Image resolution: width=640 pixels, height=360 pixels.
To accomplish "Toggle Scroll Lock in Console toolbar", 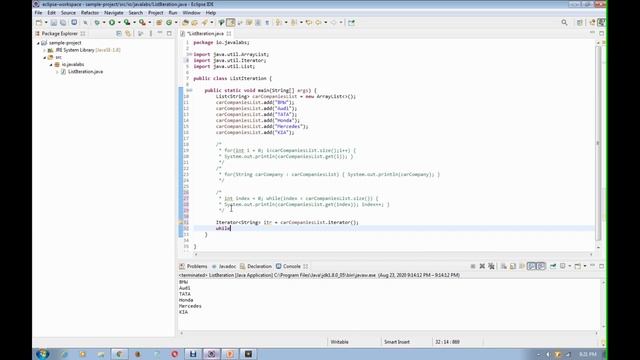I will click(513, 266).
